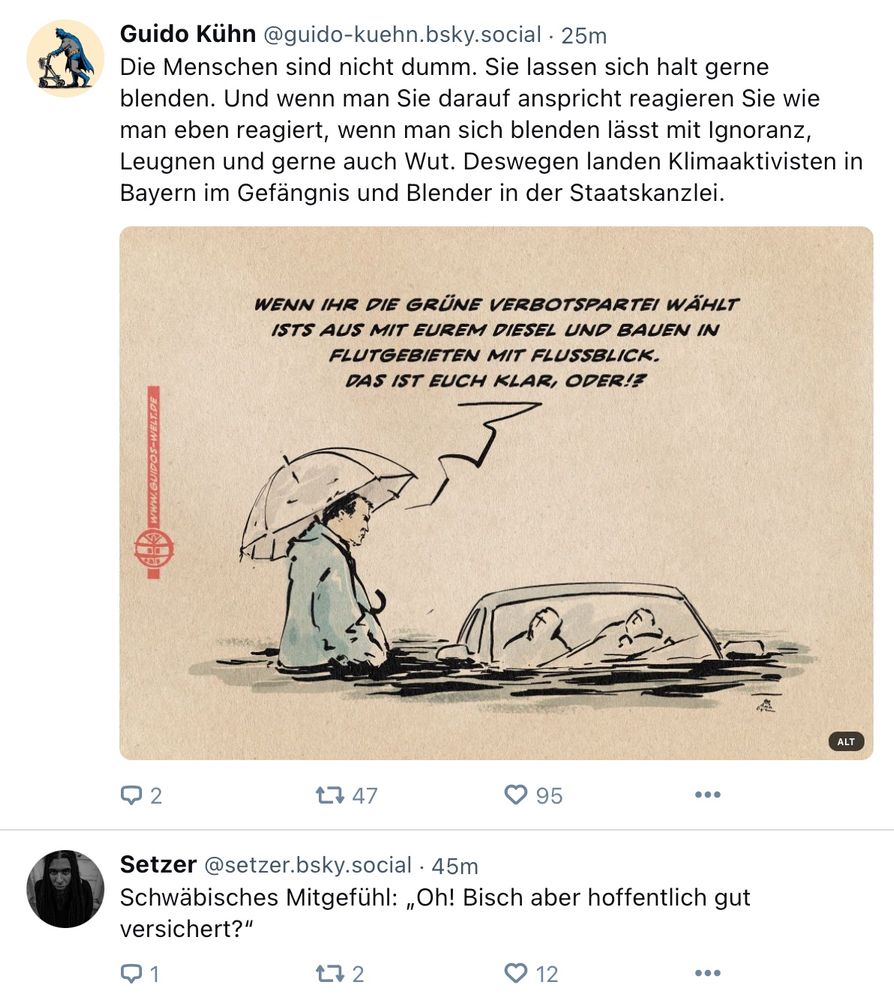Show the ALT text badge on the cartoon
The image size is (894, 1000).
coord(846,742)
